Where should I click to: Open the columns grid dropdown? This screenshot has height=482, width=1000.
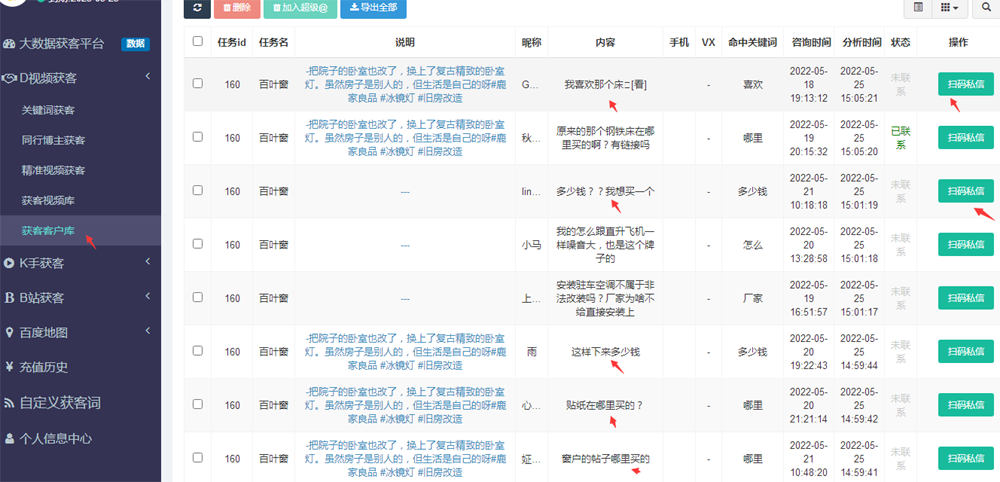click(949, 8)
